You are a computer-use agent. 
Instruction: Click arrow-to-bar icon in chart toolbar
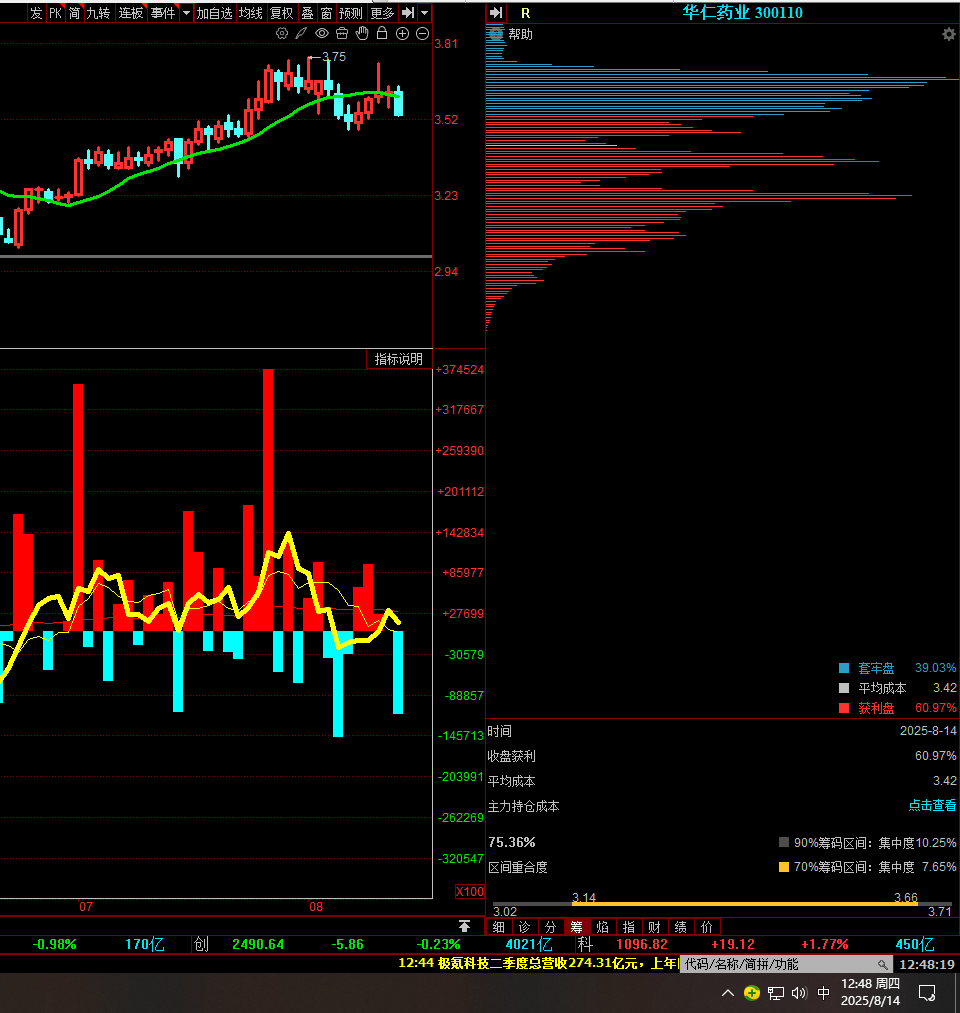[408, 13]
